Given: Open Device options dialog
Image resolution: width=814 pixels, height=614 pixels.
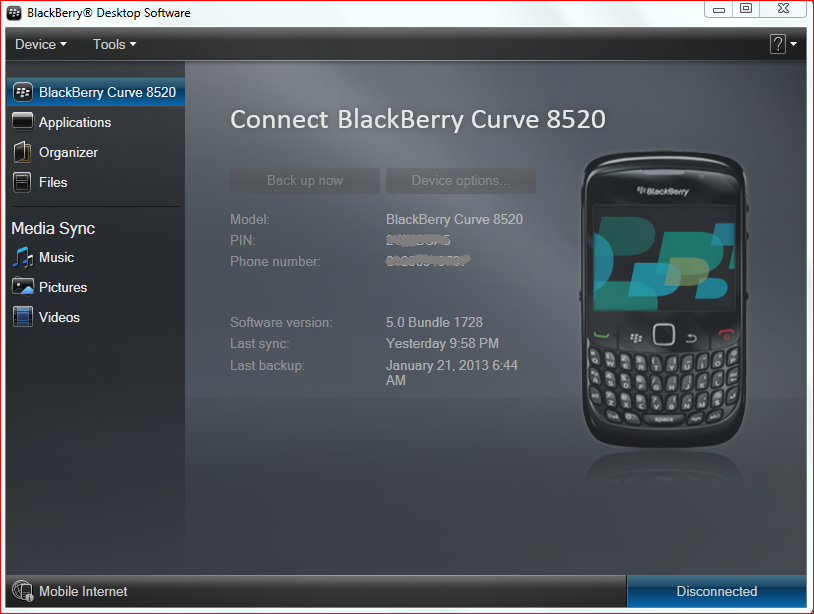Looking at the screenshot, I should [x=460, y=180].
